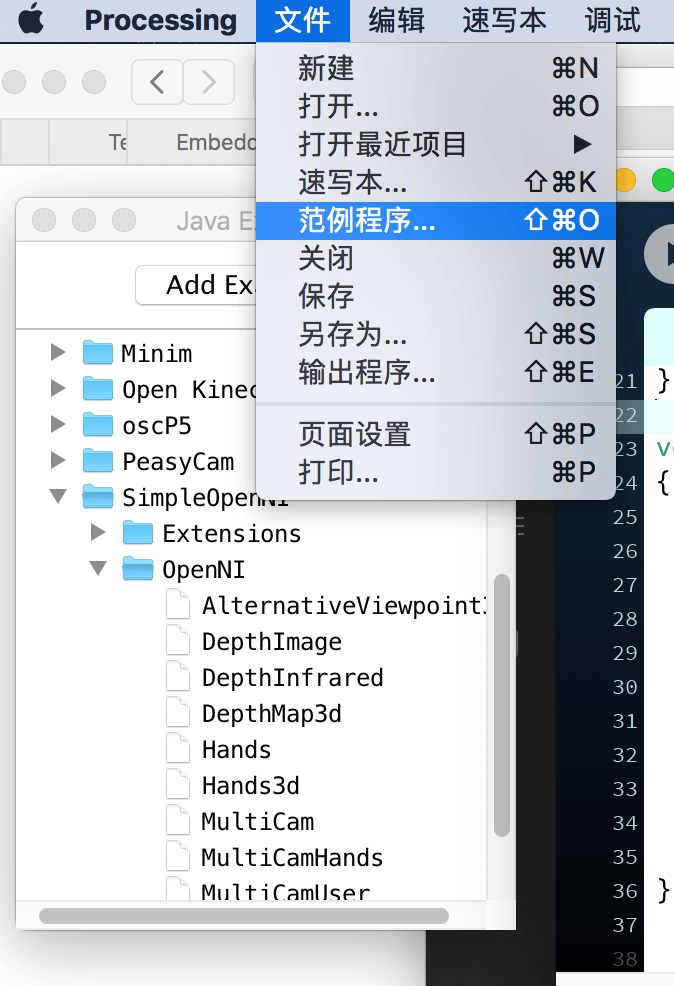Select the OpenNI folder icon
Screen dimensions: 674x986
pos(138,568)
